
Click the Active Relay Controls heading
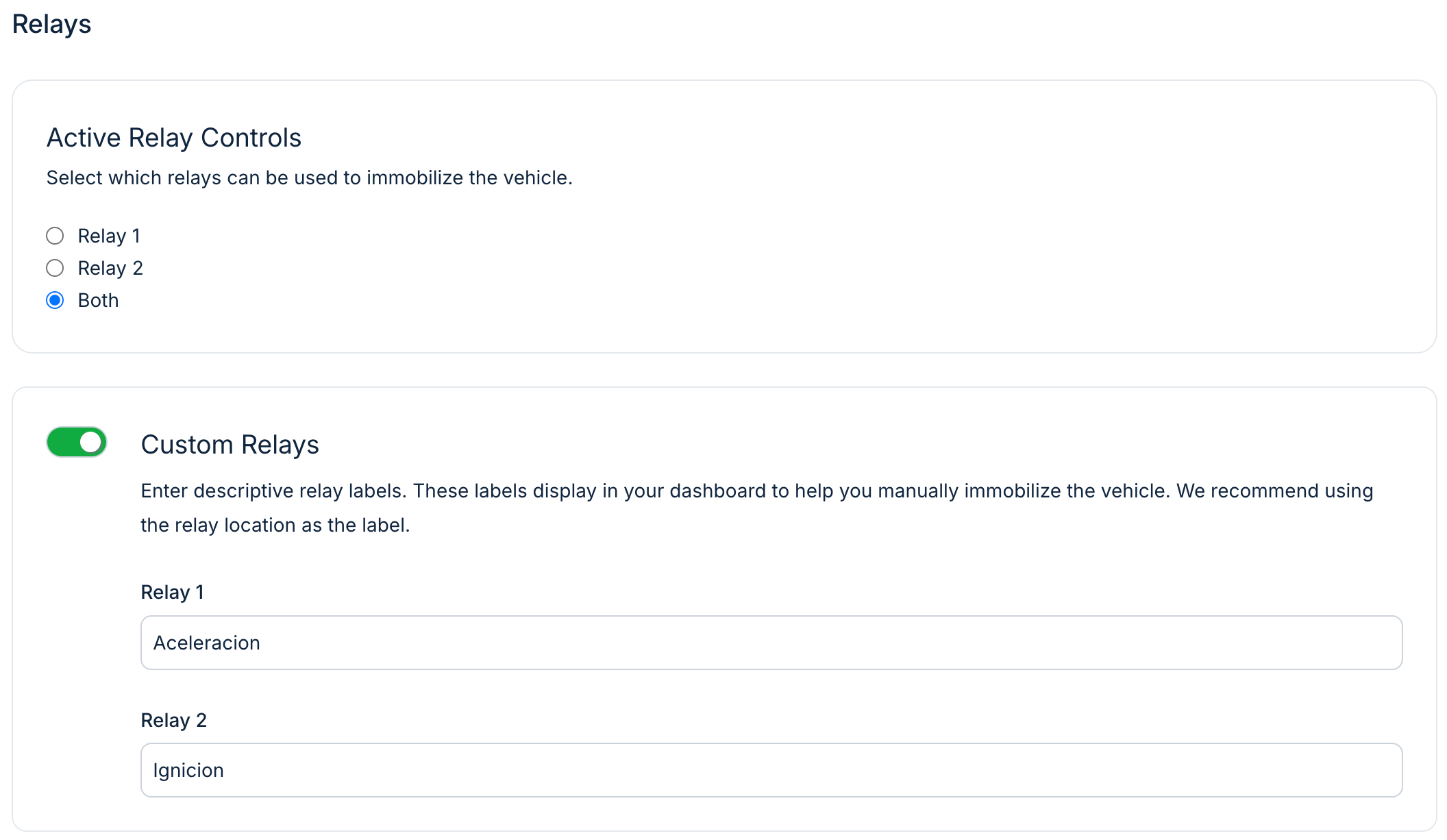pyautogui.click(x=174, y=138)
